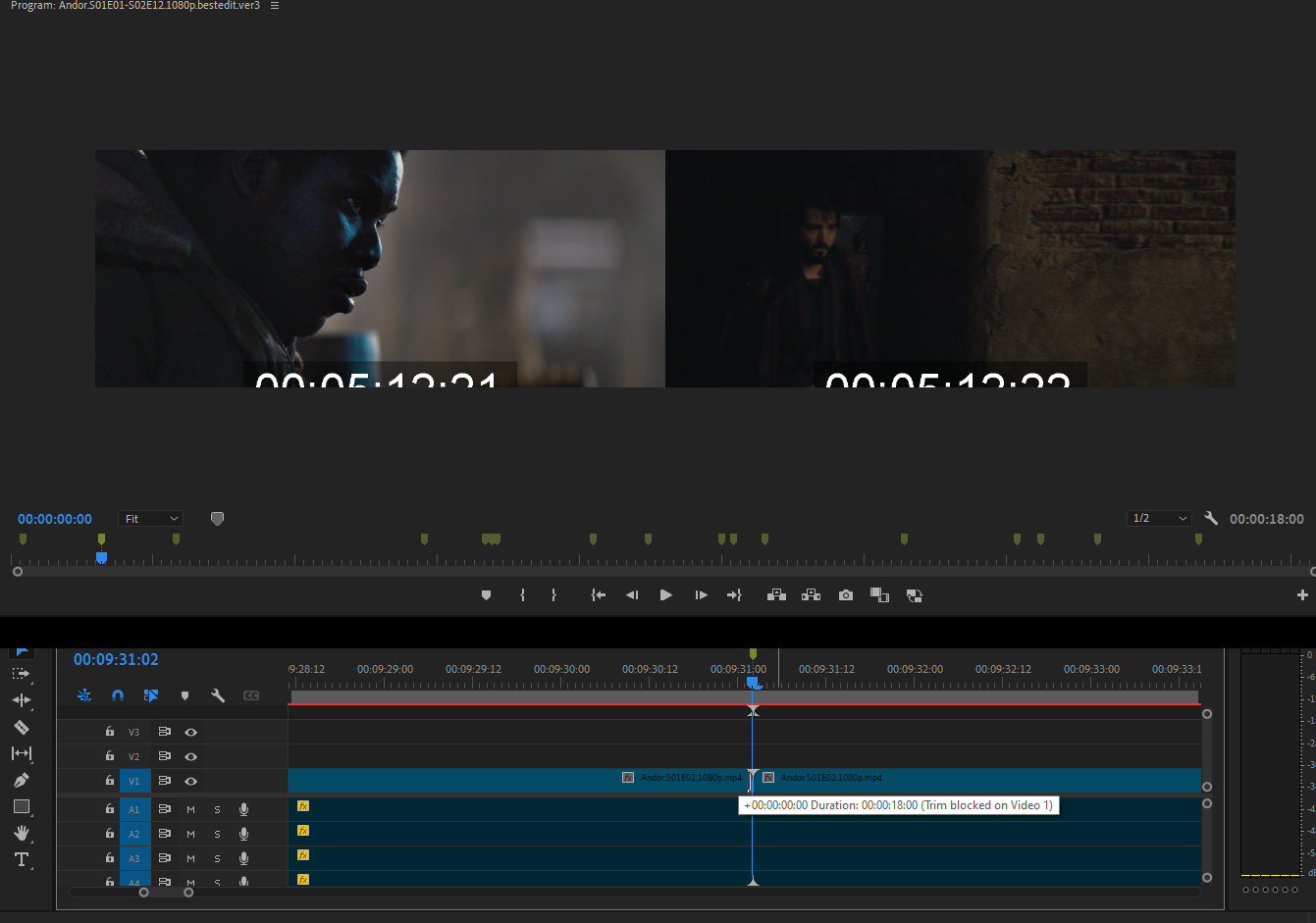This screenshot has height=923, width=1316.
Task: Click the Mark Out button
Action: coord(553,595)
